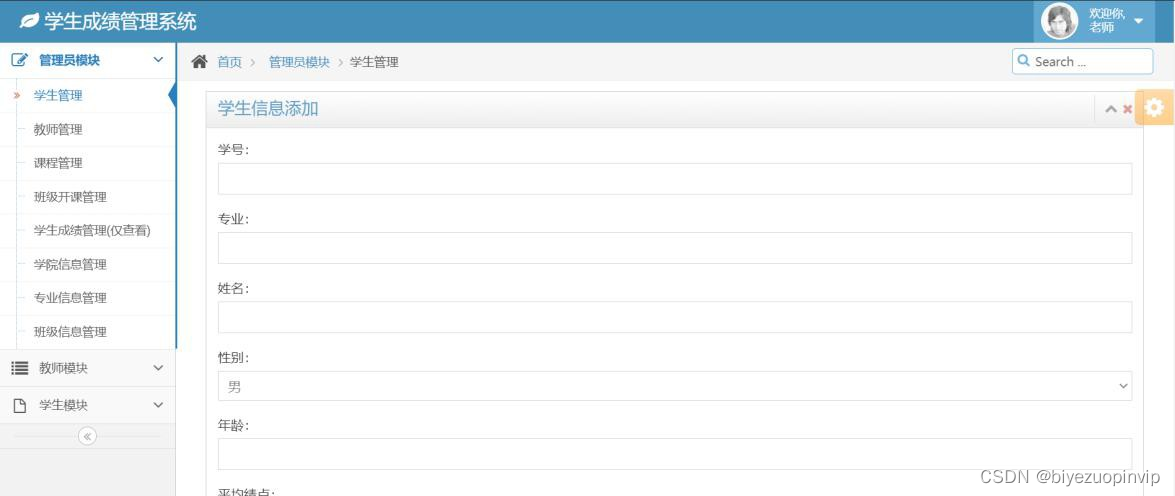Open the user dropdown caret beside 老师
The image size is (1175, 496).
click(x=1138, y=21)
